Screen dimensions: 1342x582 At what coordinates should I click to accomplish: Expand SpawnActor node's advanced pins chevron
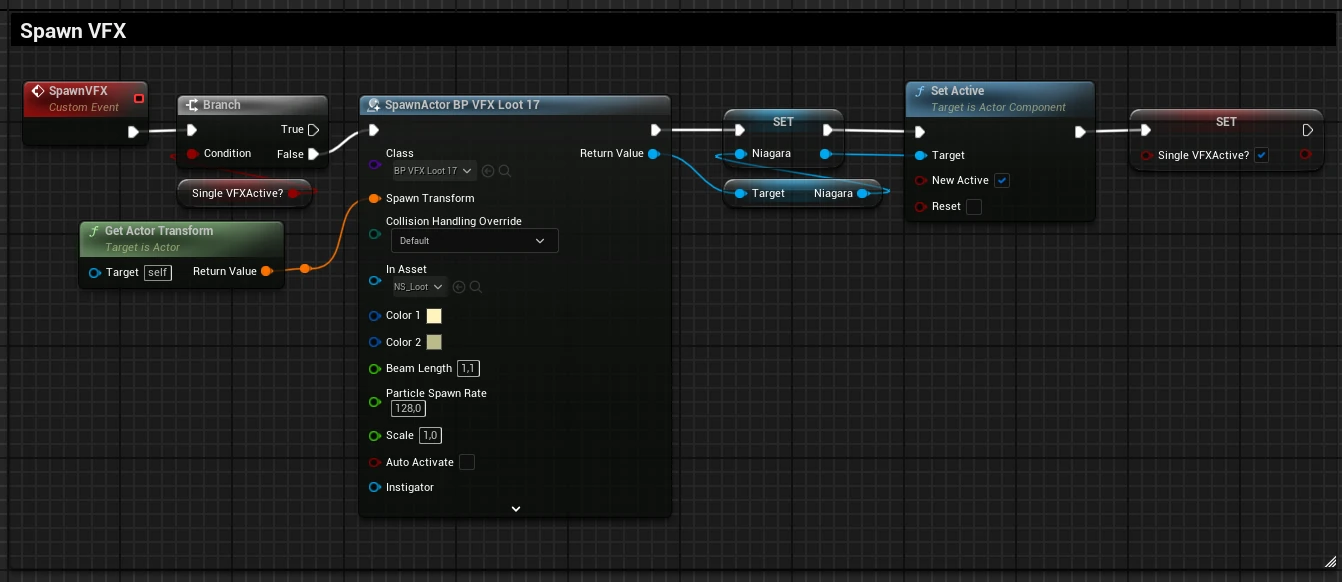(516, 508)
